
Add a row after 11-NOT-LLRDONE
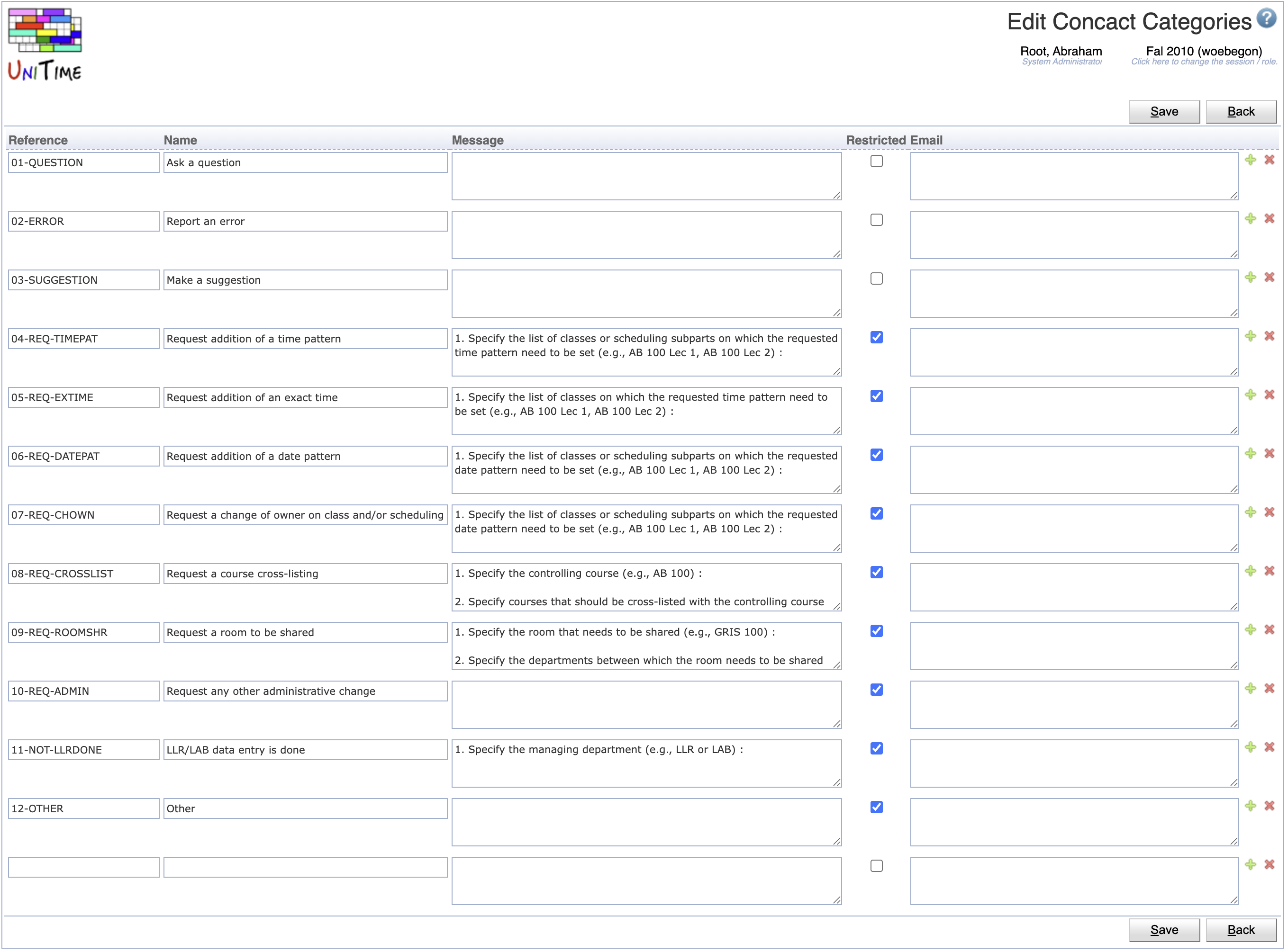[x=1251, y=748]
